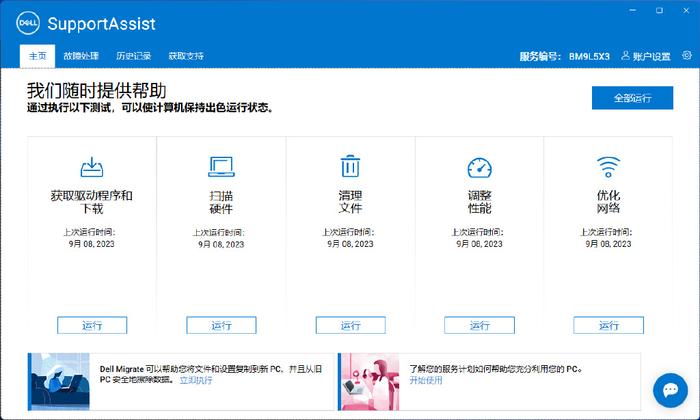Viewport: 700px width, 420px height.
Task: Click the heading 我们随时提供帮助
Action: click(96, 90)
